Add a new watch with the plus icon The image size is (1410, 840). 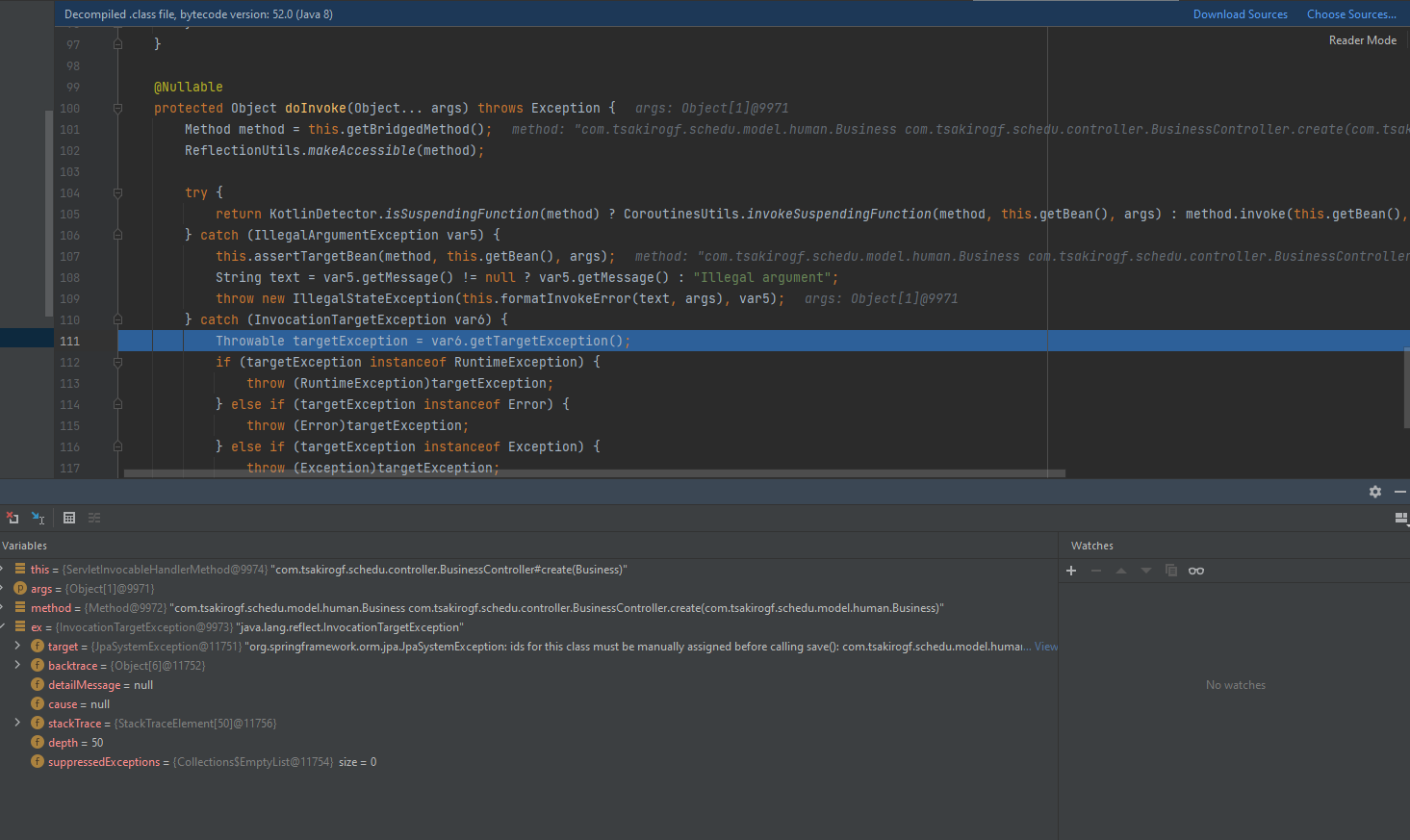[x=1071, y=571]
